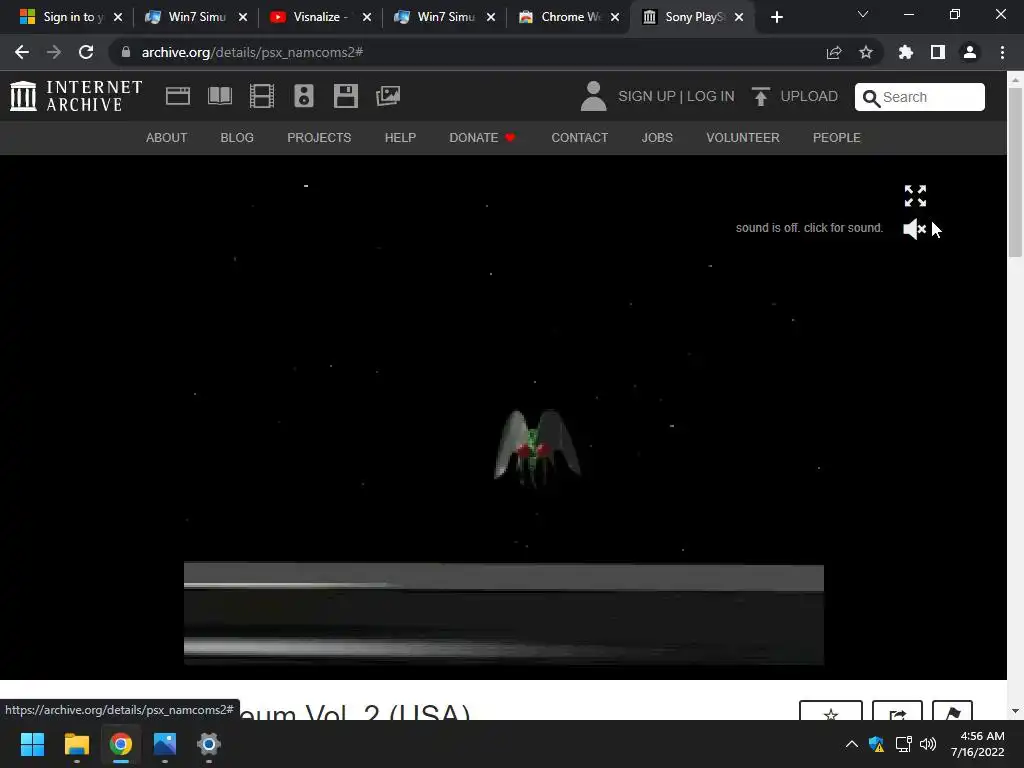1024x768 pixels.
Task: Open the ABOUT menu item
Action: coord(167,138)
